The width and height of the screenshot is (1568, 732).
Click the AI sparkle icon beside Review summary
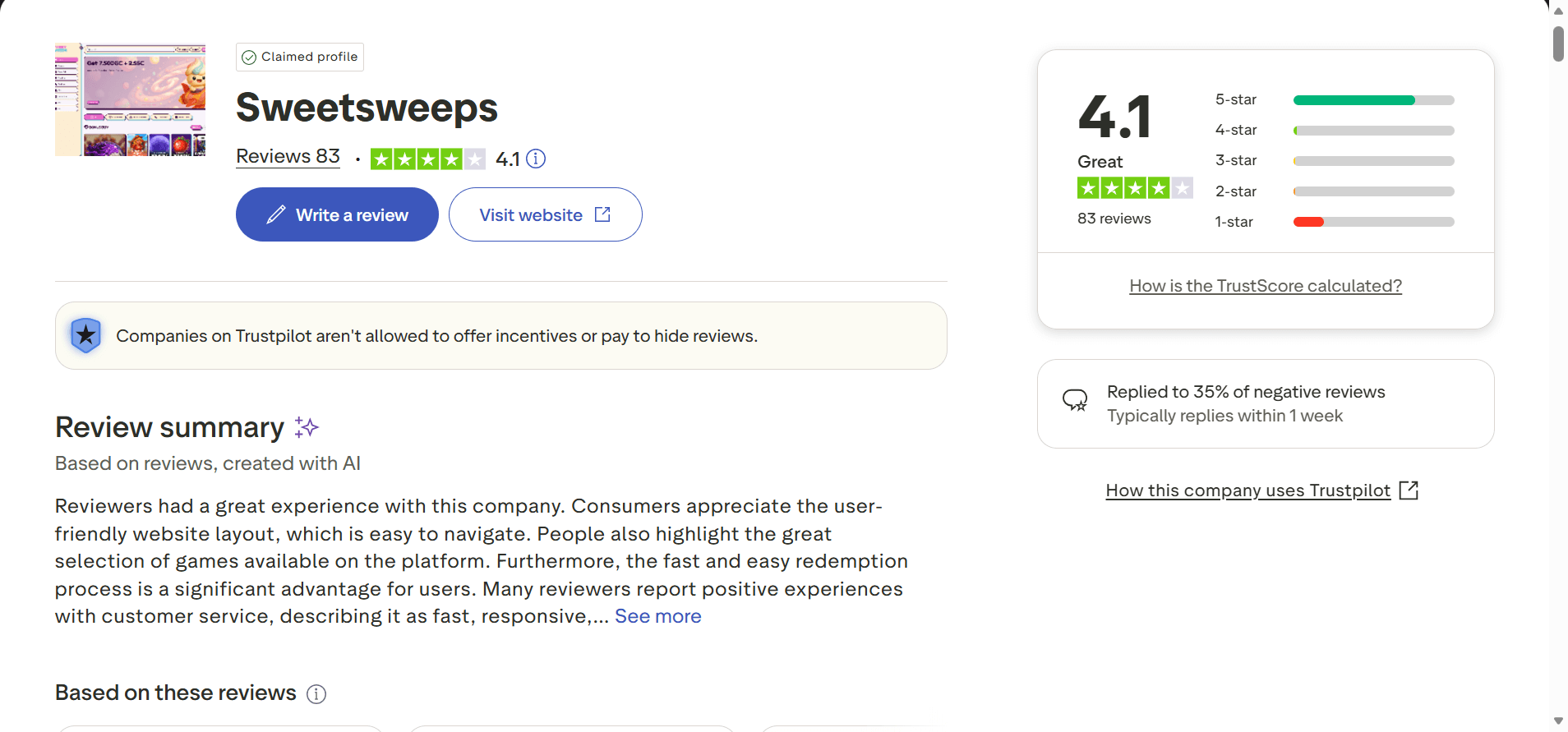click(307, 427)
